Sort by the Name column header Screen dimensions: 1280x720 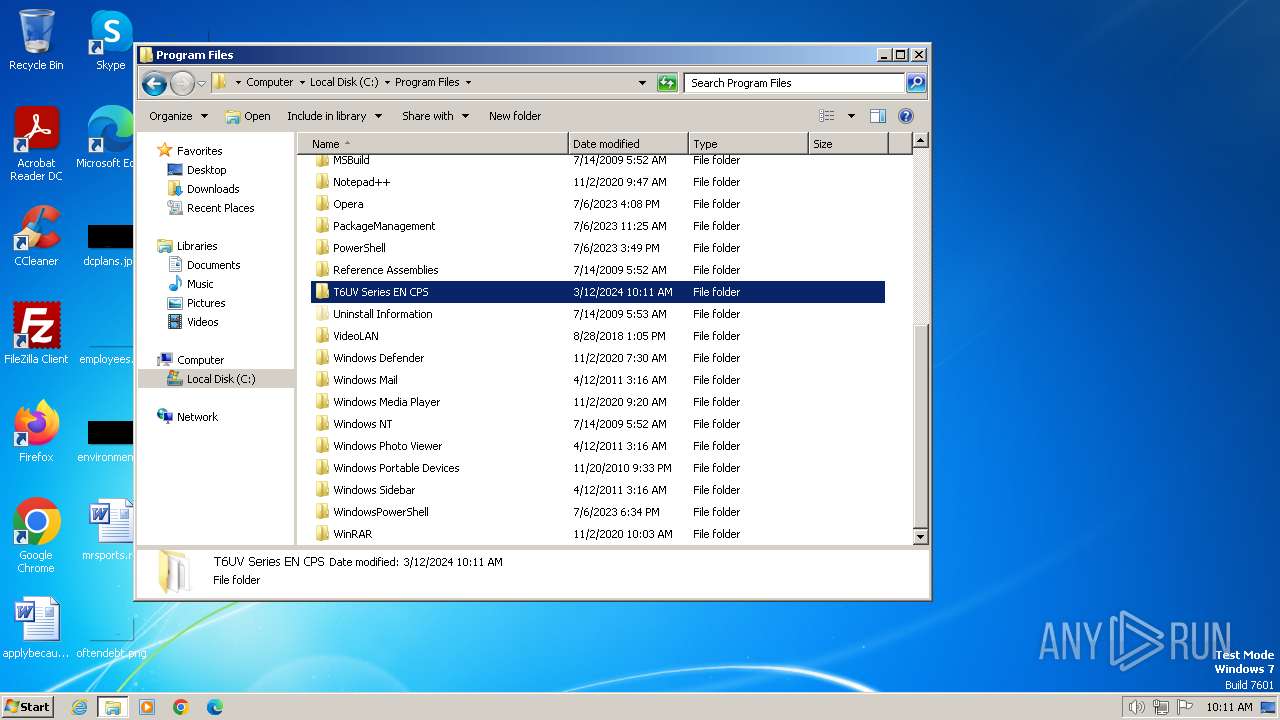pos(432,144)
